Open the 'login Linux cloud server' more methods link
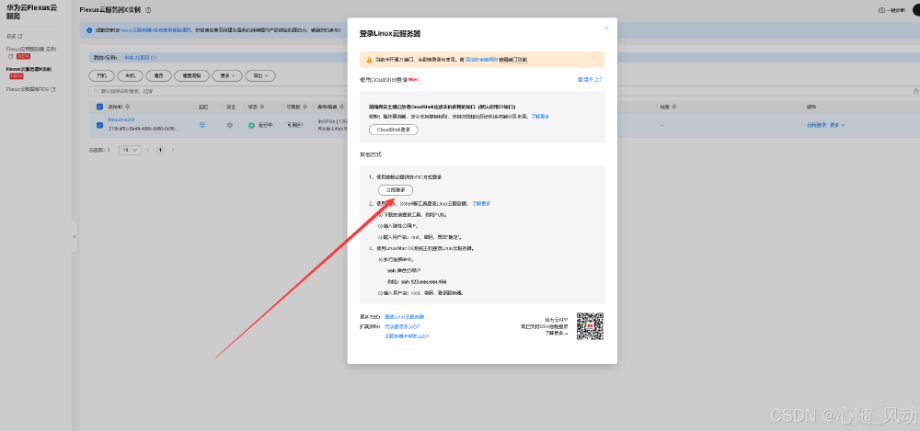920x431 pixels. pos(404,317)
